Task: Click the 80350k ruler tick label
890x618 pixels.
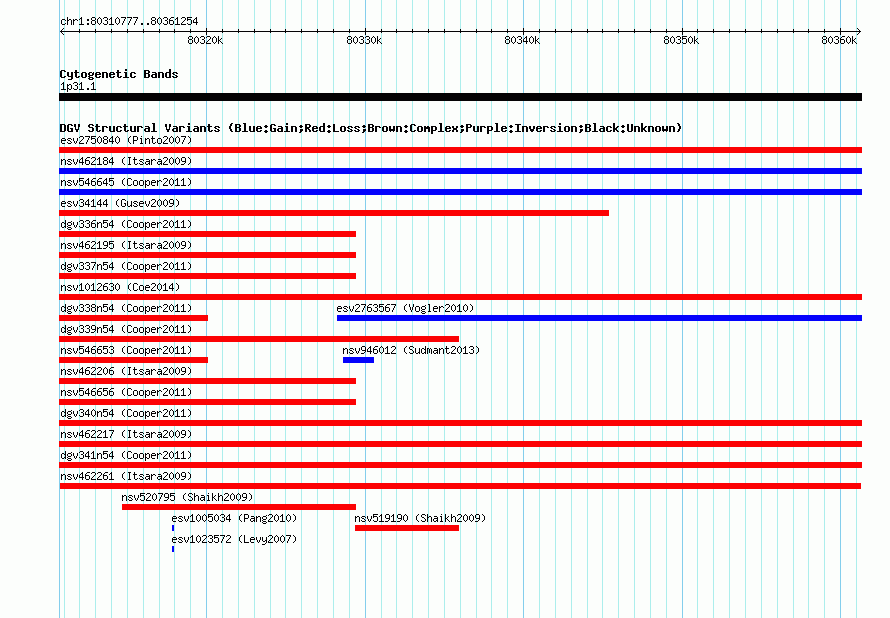Action: coord(681,40)
